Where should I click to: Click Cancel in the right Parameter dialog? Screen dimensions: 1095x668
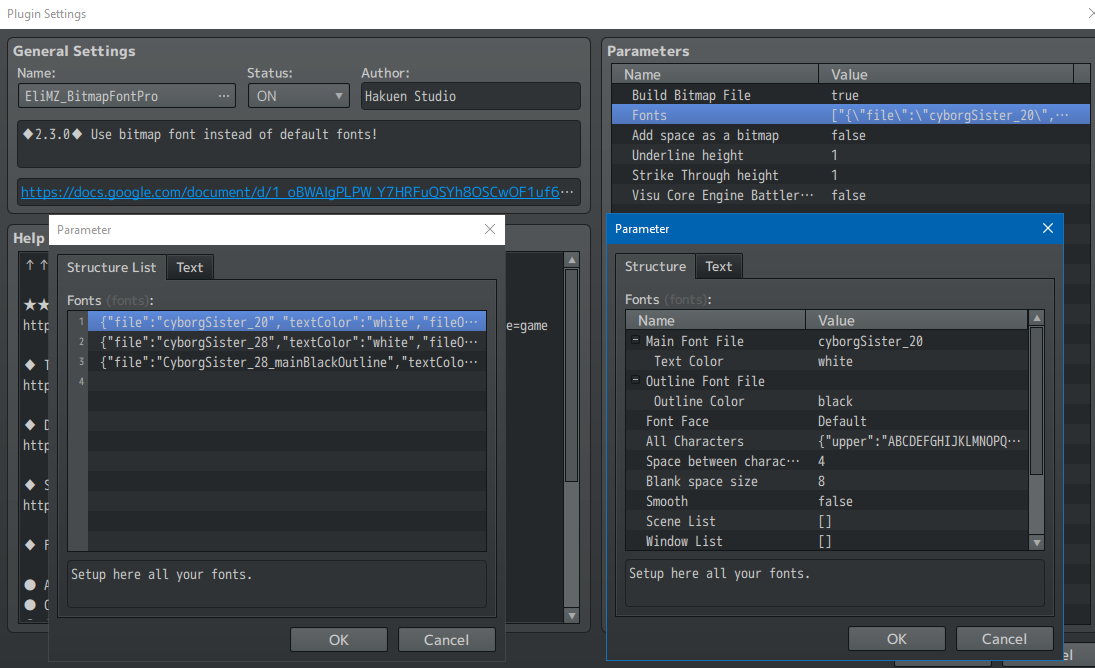tap(1004, 639)
